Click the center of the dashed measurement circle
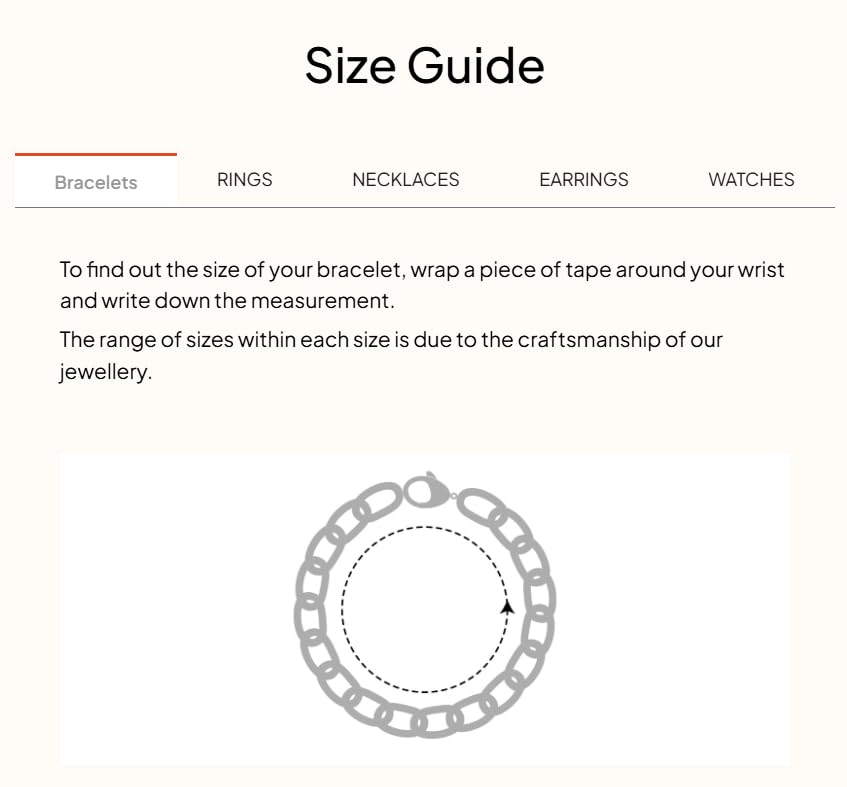The width and height of the screenshot is (847, 787). (x=425, y=609)
